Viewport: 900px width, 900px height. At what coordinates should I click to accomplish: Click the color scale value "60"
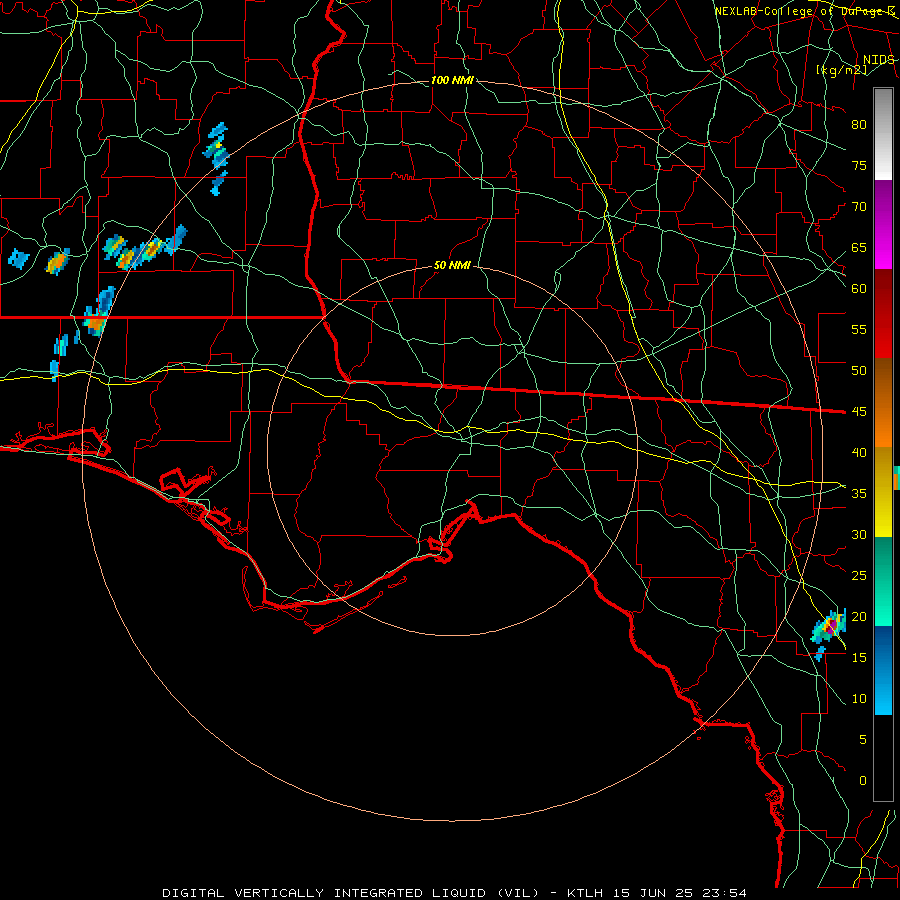pos(859,289)
